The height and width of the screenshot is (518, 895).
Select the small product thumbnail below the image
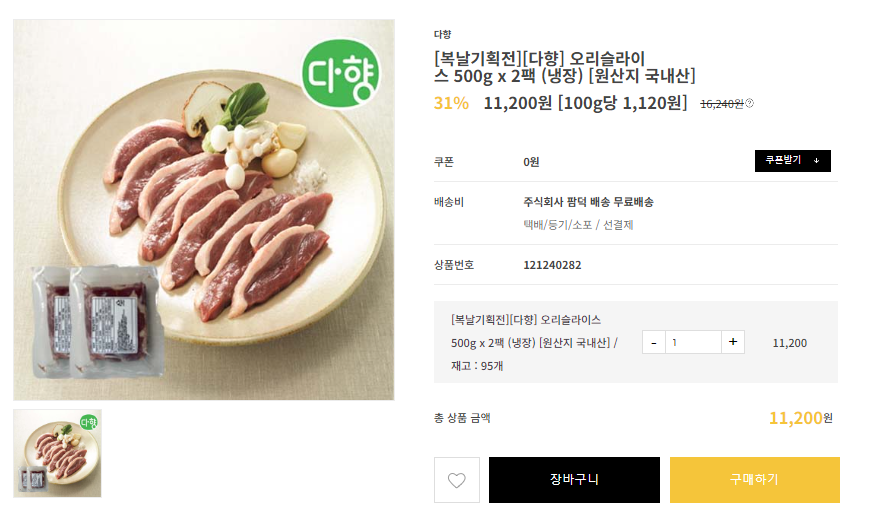(x=57, y=453)
